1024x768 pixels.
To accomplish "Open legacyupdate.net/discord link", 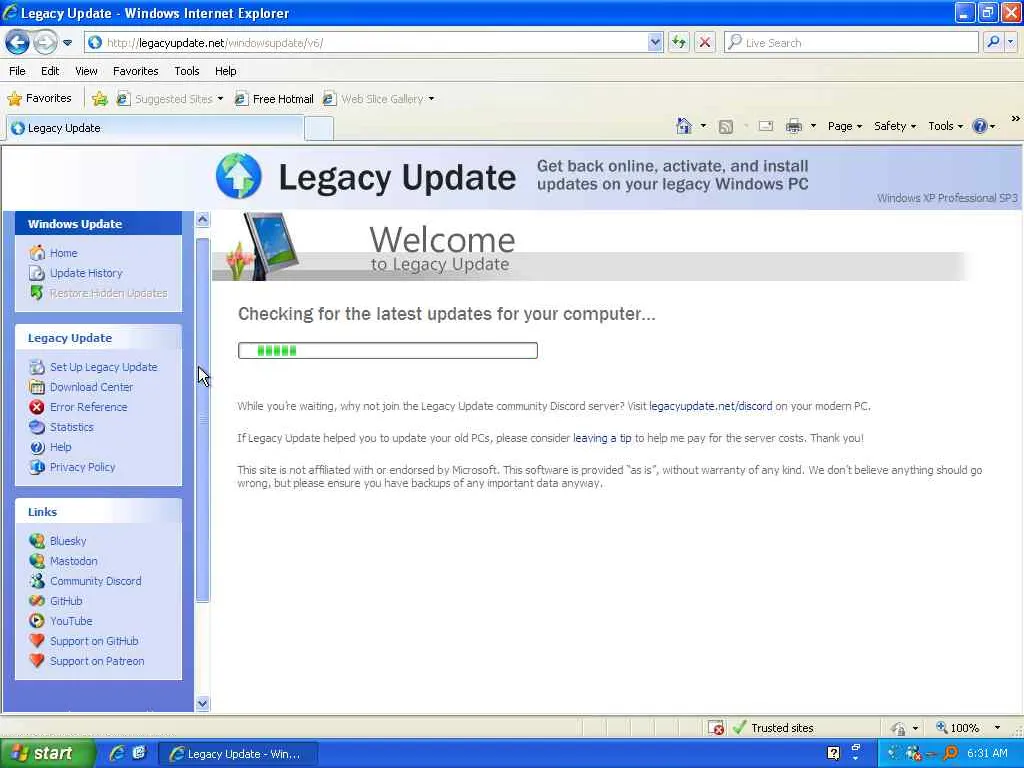I will 711,406.
